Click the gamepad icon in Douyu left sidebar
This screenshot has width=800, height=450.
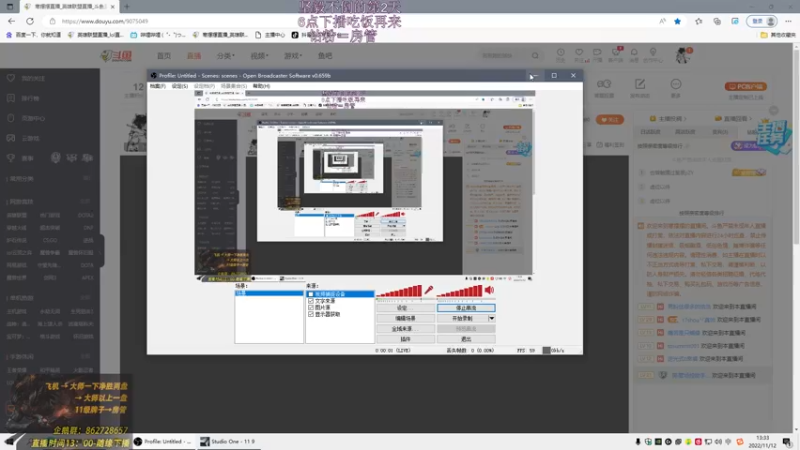(x=11, y=138)
